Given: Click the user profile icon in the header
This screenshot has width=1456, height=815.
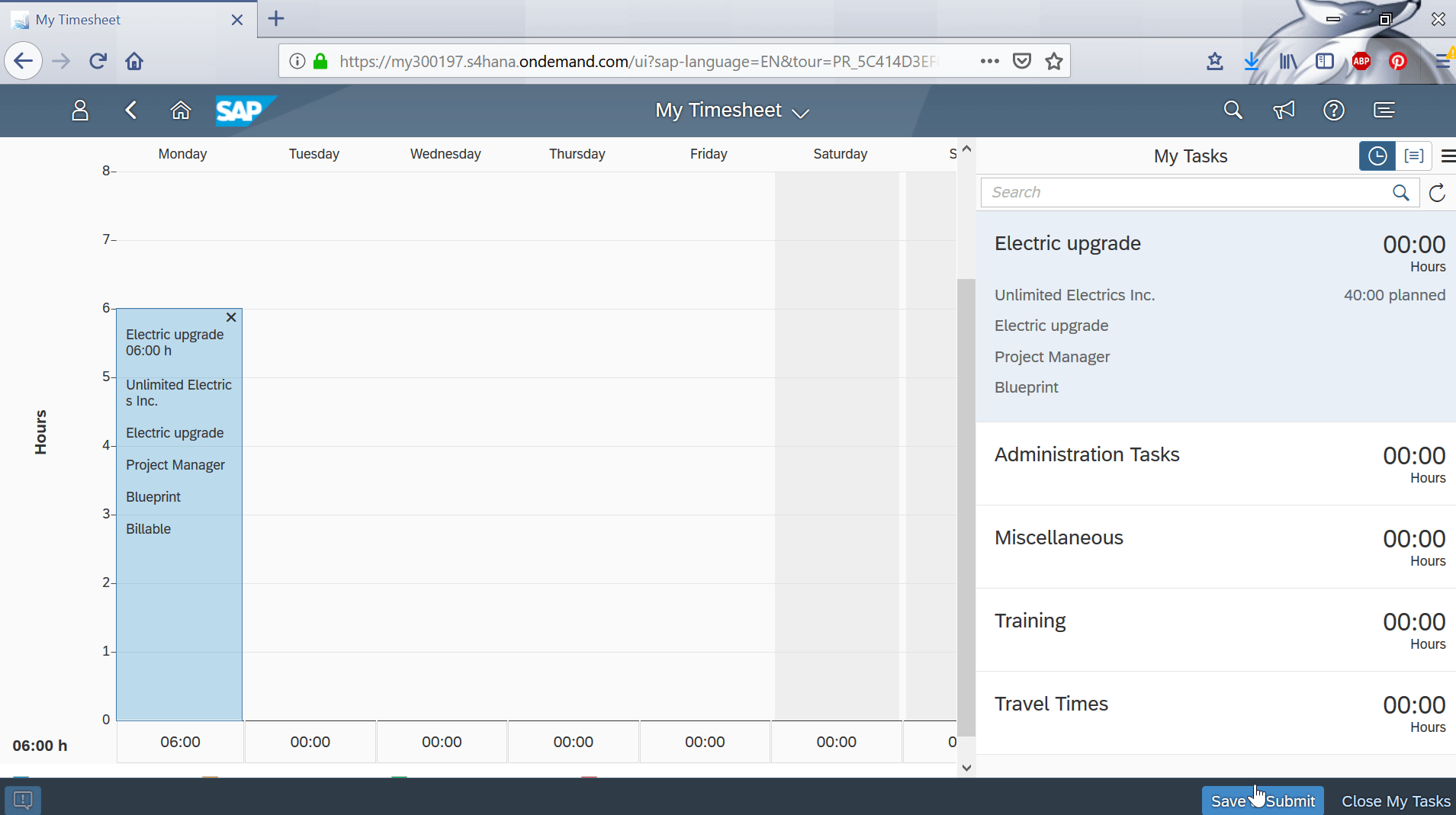Looking at the screenshot, I should pos(79,110).
